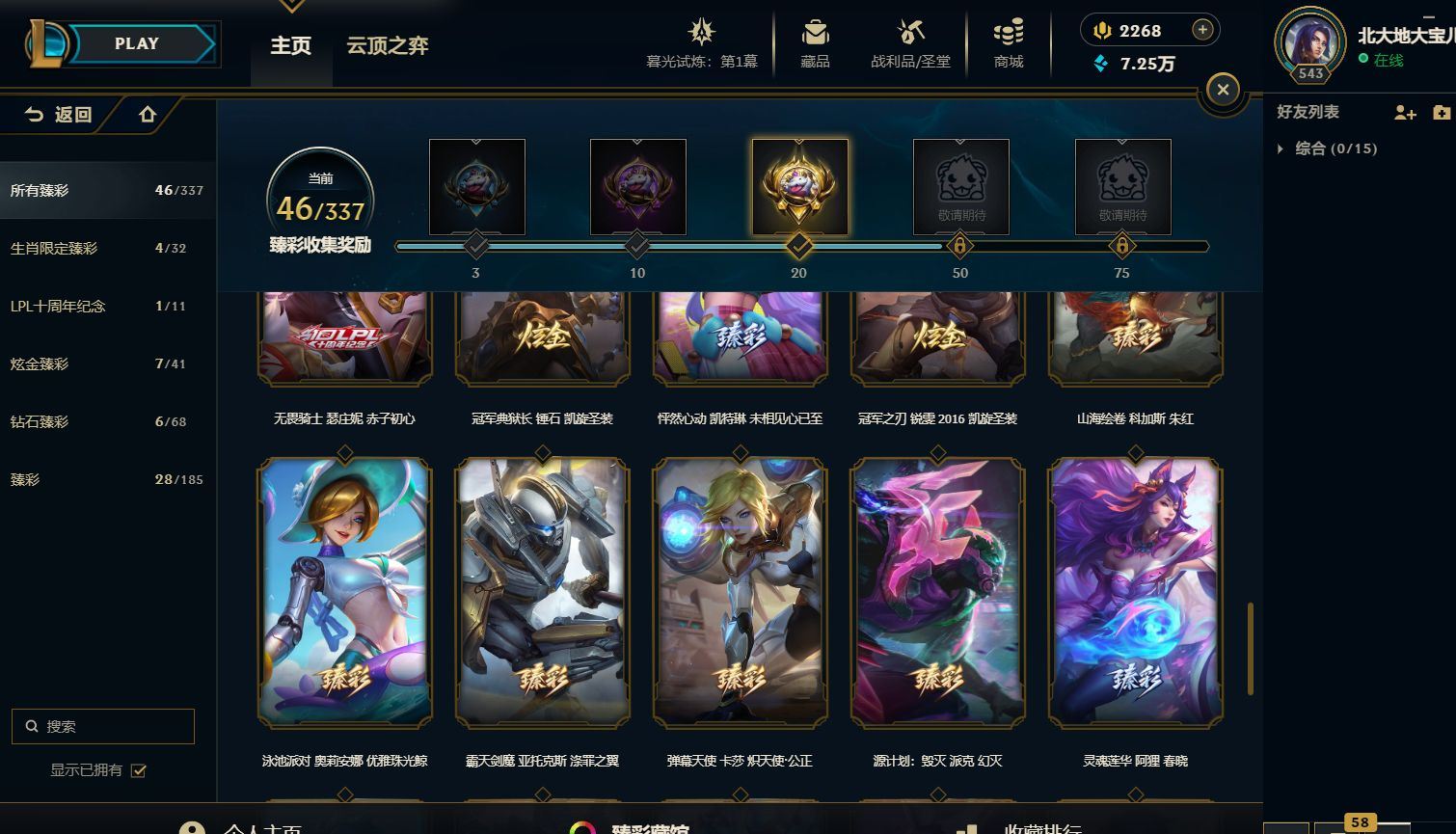Screen dimensions: 1456x834
Task: Open the 暮光试炼 event icon
Action: tap(701, 33)
